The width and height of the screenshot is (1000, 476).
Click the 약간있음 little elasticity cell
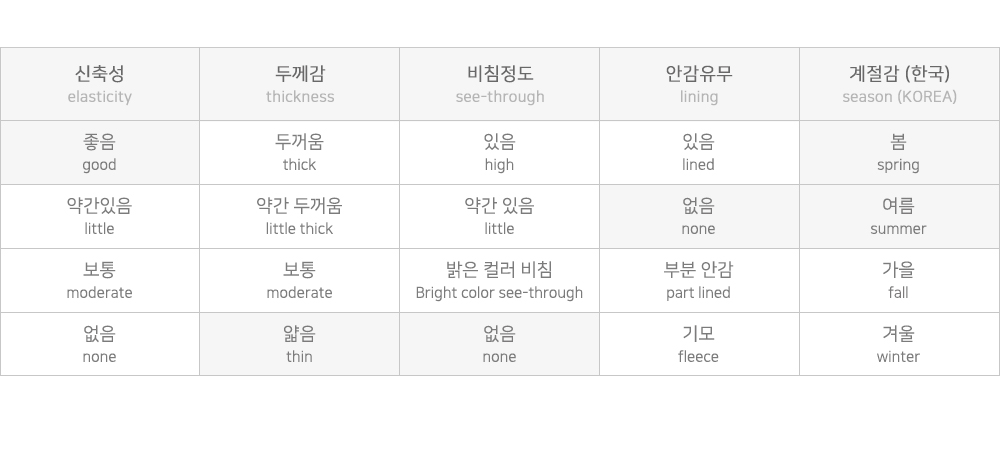pos(99,216)
